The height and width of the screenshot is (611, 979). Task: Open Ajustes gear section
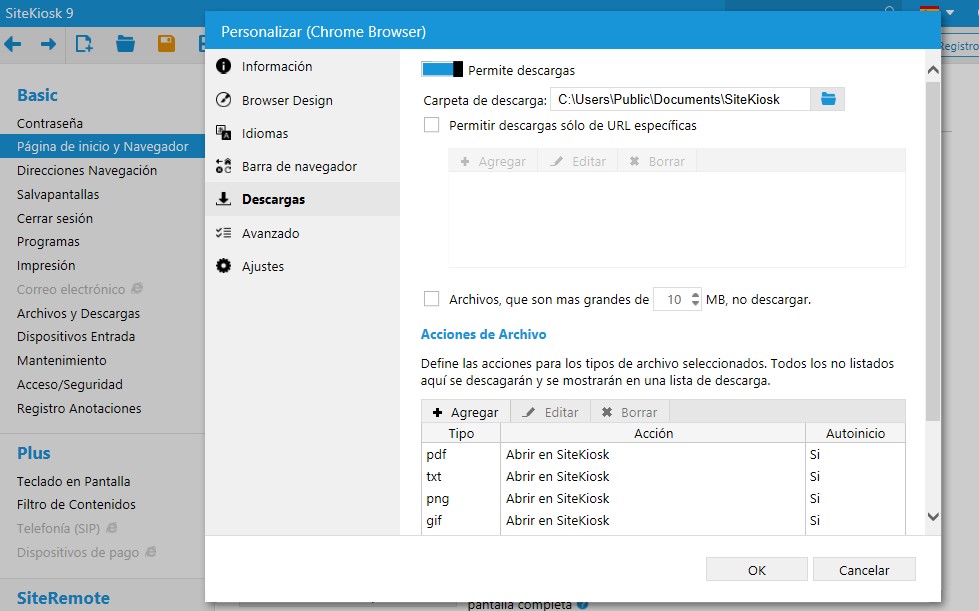[x=263, y=266]
